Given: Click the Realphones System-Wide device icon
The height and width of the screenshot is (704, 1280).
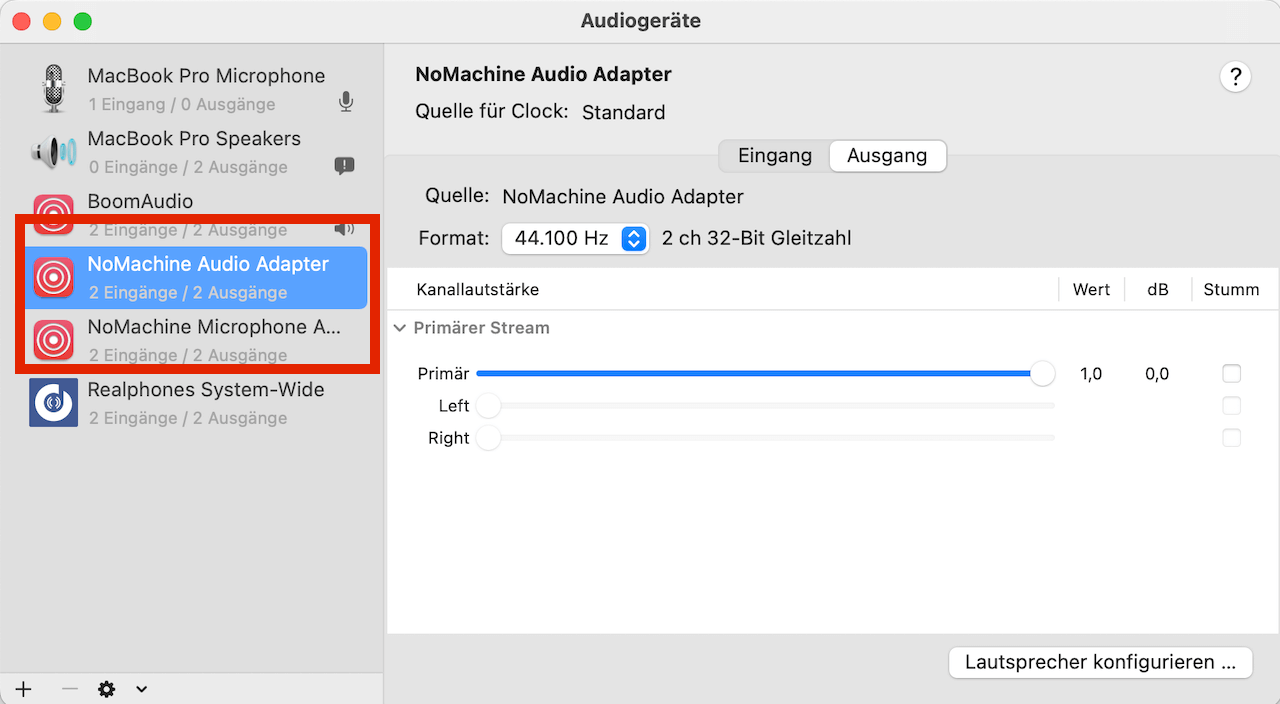Looking at the screenshot, I should coord(53,403).
